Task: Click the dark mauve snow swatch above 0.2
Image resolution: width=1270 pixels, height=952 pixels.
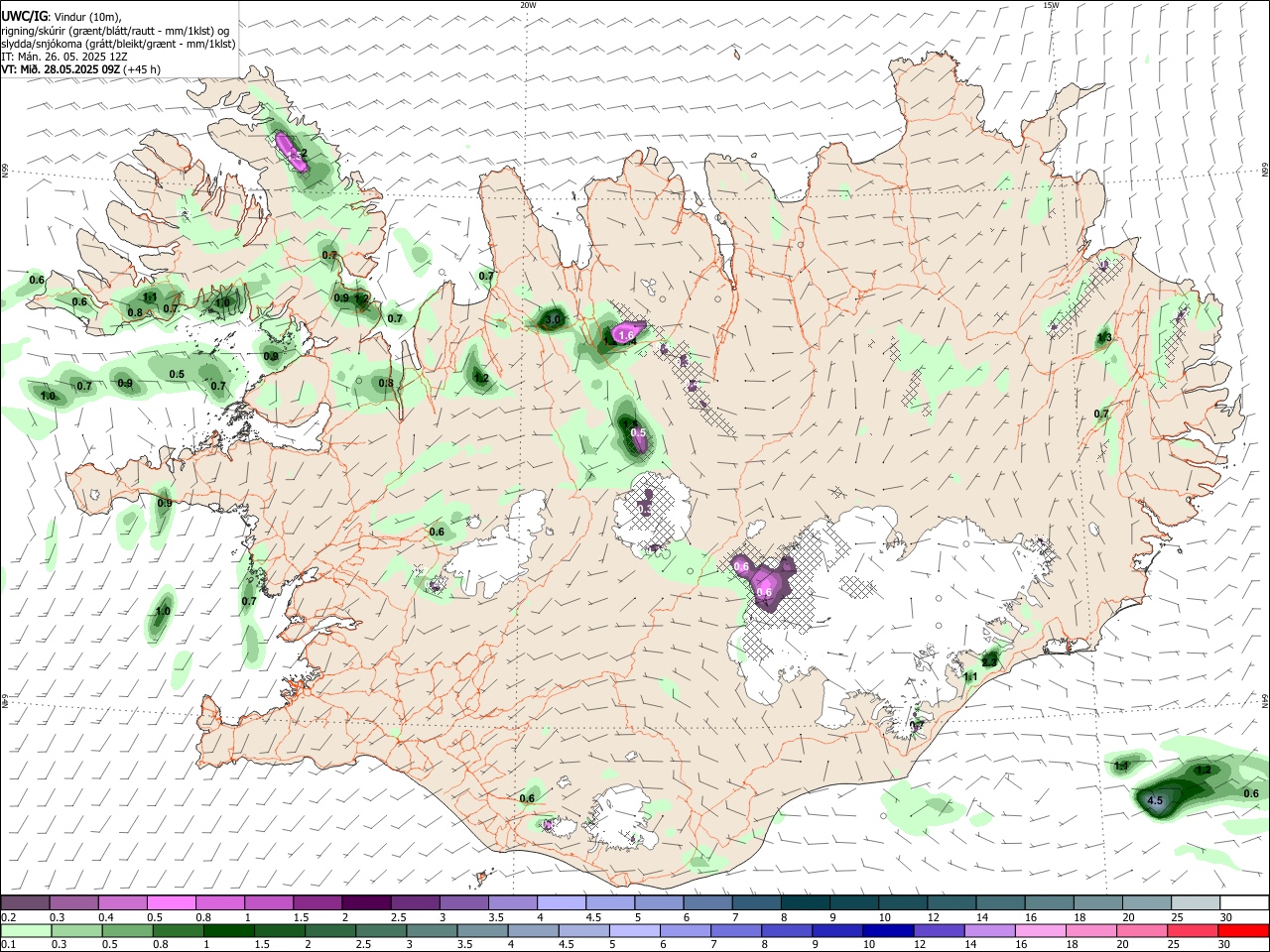Action: coord(25,903)
